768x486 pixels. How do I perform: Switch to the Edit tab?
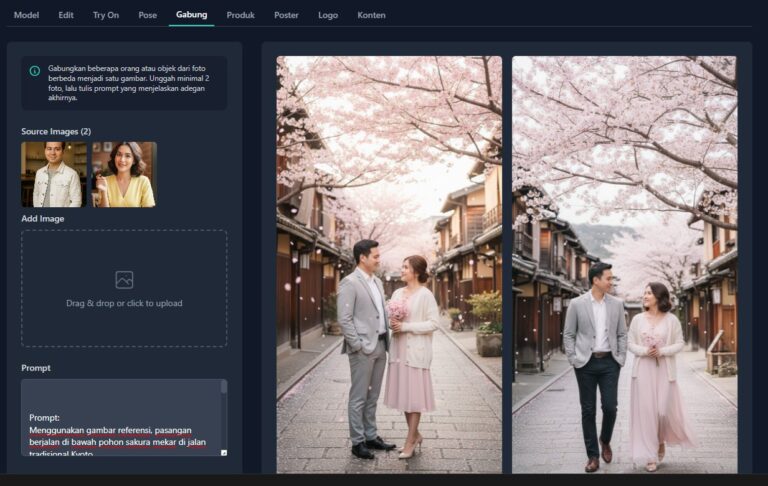click(x=66, y=15)
